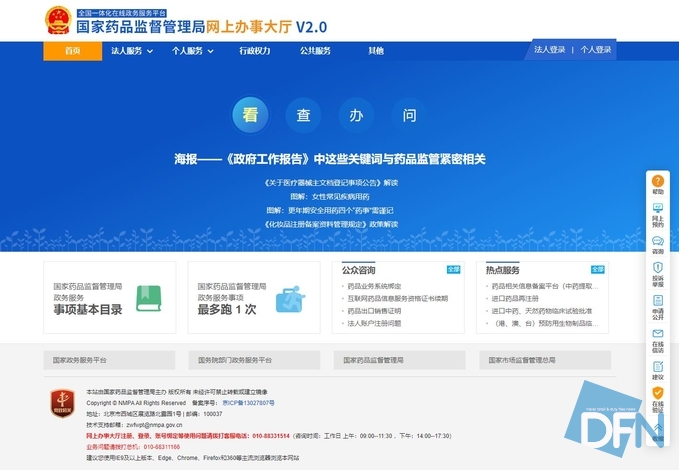The height and width of the screenshot is (470, 679).
Task: Open the 其他 menu item
Action: pyautogui.click(x=376, y=51)
